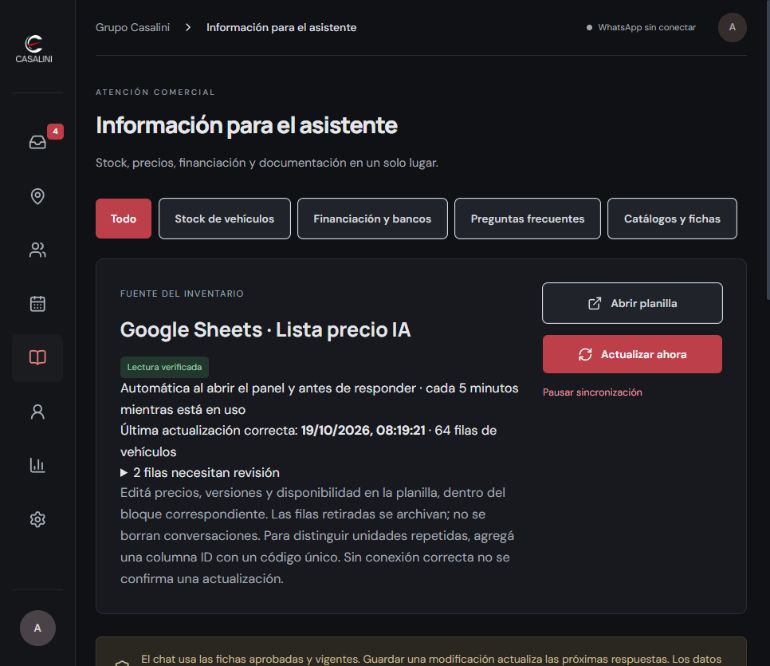770x666 pixels.
Task: Click the shield icon in the notice banner
Action: 122,663
